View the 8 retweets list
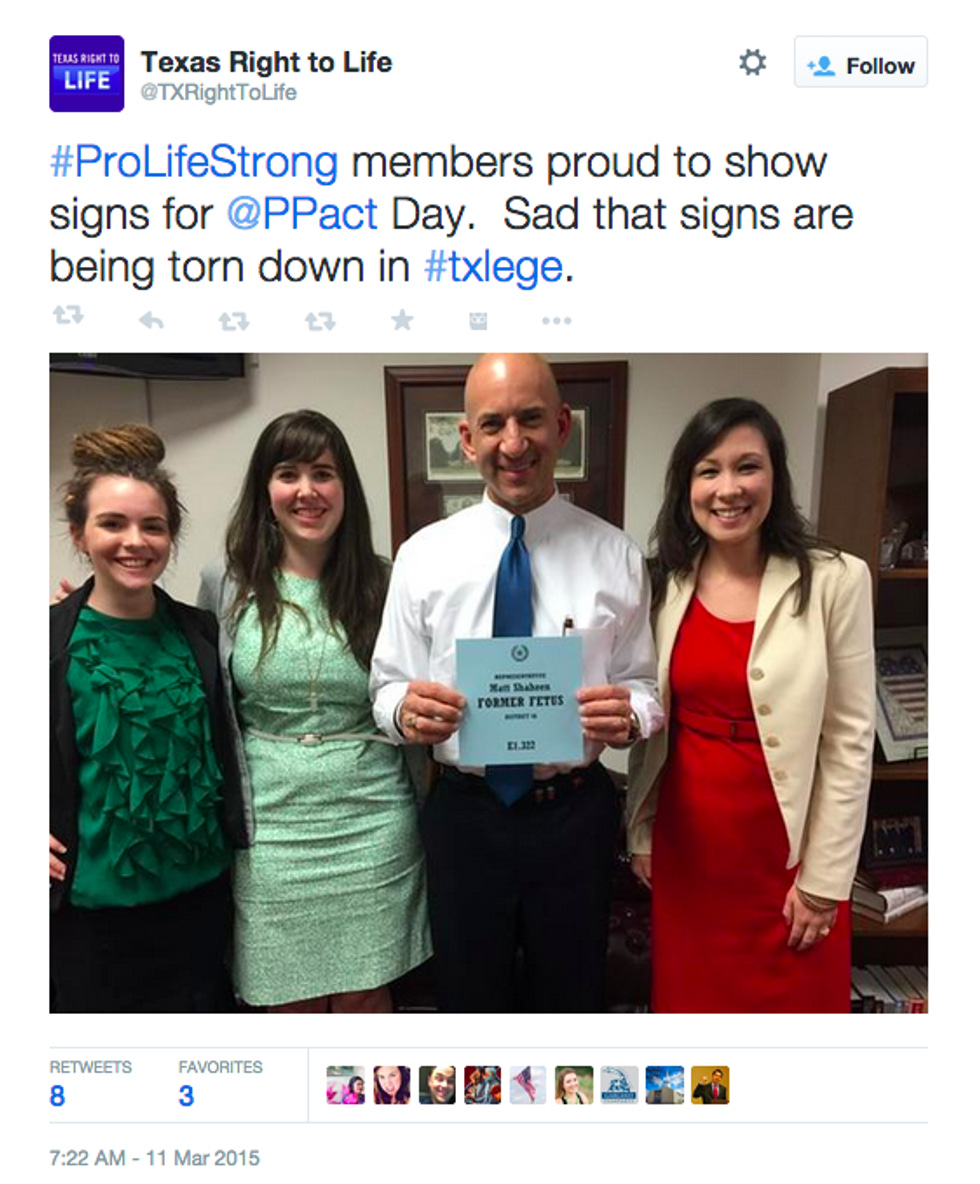The height and width of the screenshot is (1184, 980). click(x=90, y=1084)
